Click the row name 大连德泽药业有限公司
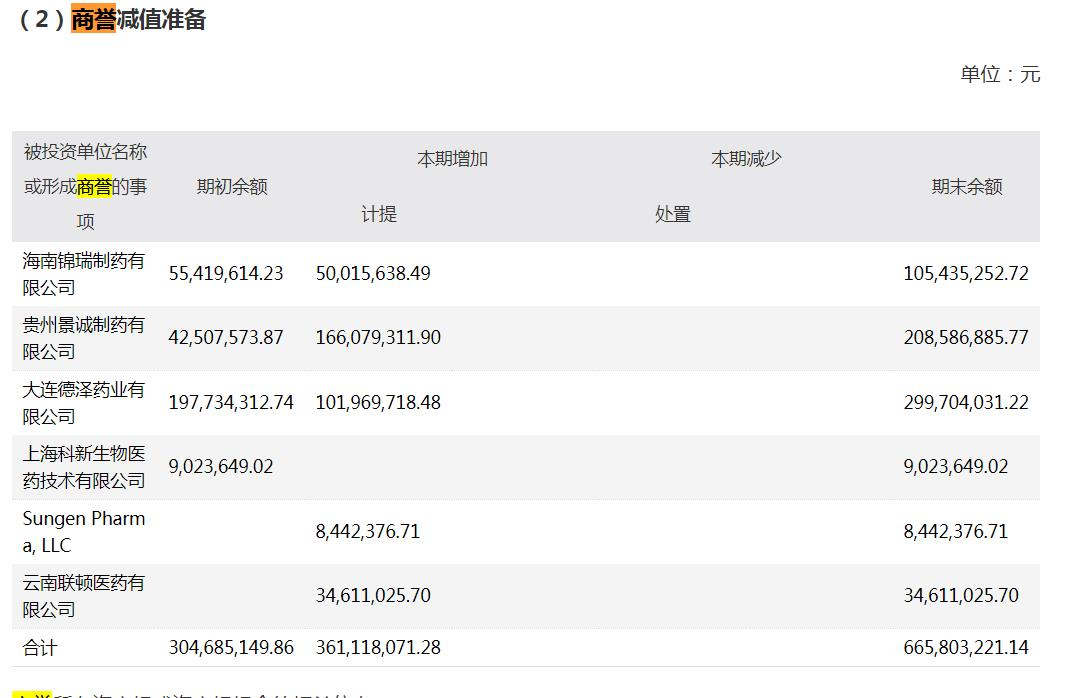The height and width of the screenshot is (698, 1070). (x=83, y=403)
